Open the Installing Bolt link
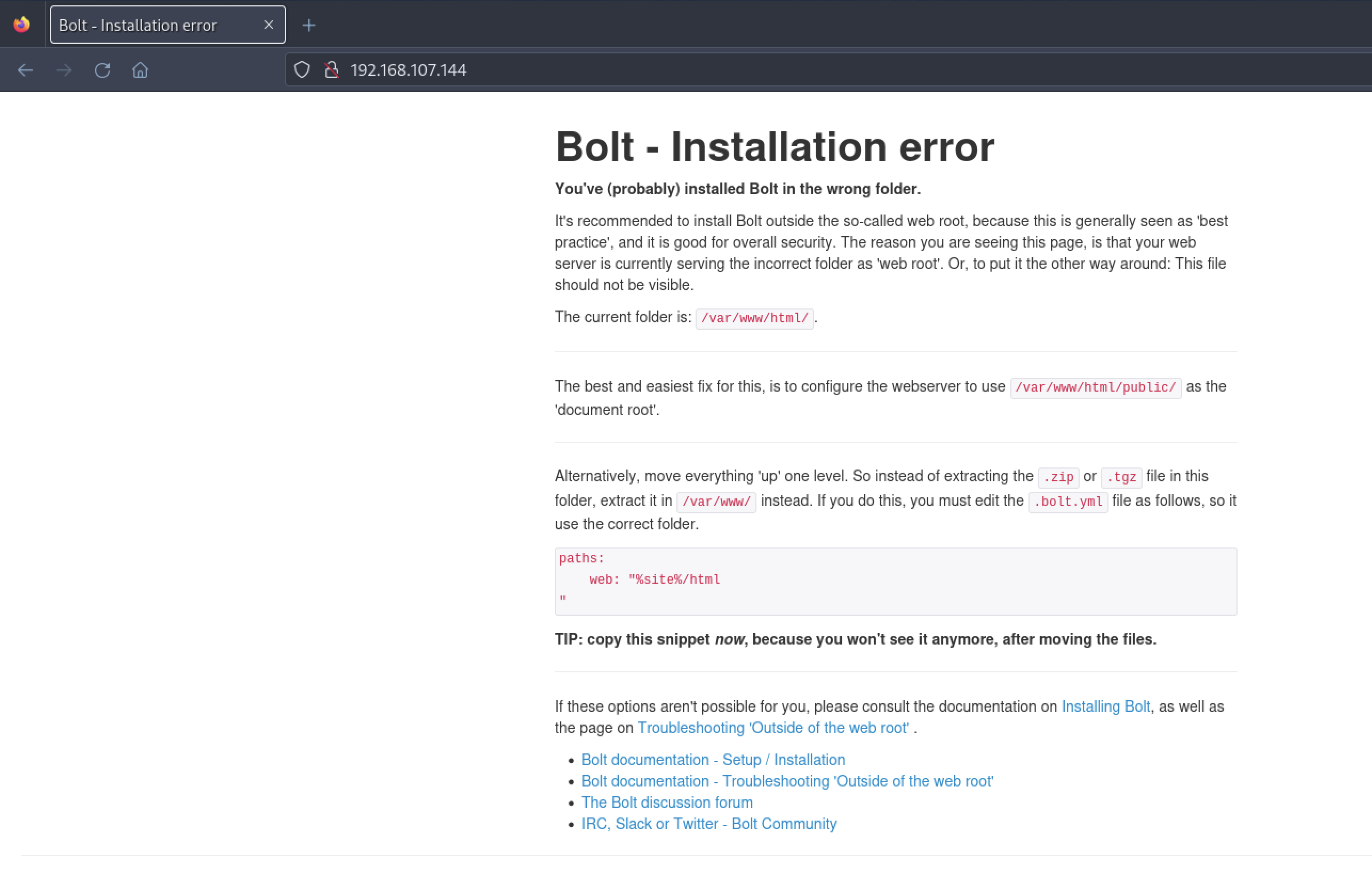 pos(1106,706)
